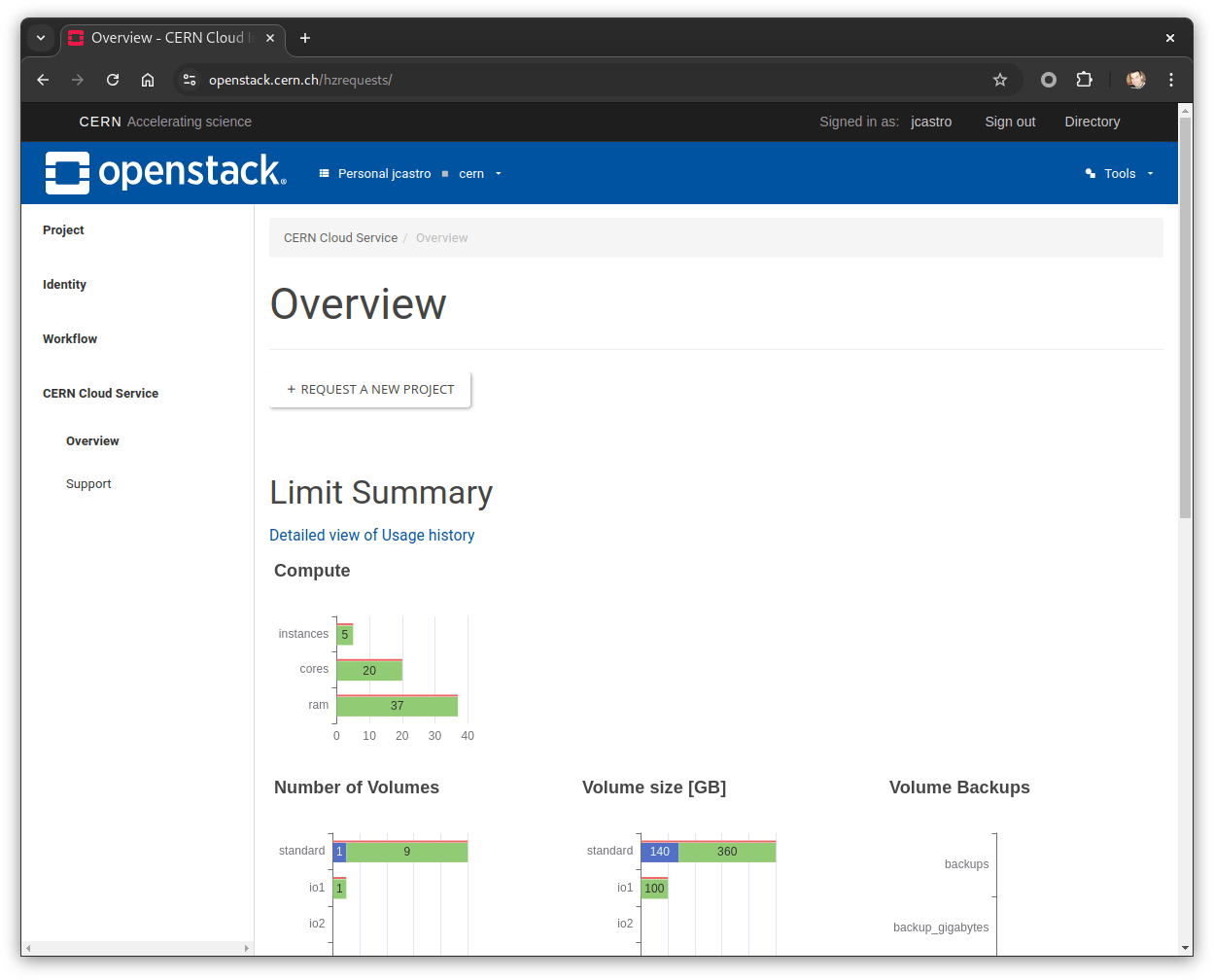This screenshot has width=1214, height=980.
Task: Click the Tools pie icon in the blue bar
Action: 1090,173
